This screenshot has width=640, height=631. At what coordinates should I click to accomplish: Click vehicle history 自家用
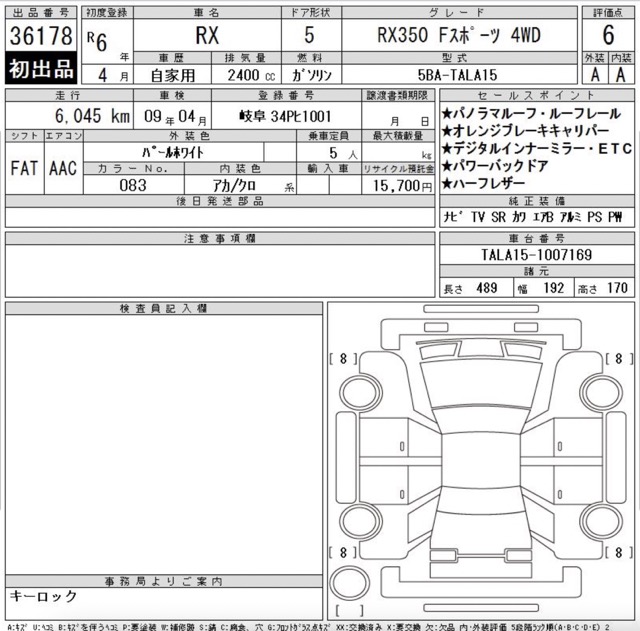coord(173,76)
